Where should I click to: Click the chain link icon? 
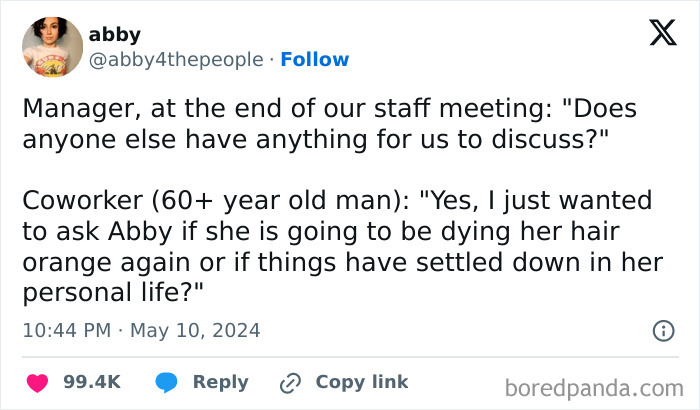point(290,383)
